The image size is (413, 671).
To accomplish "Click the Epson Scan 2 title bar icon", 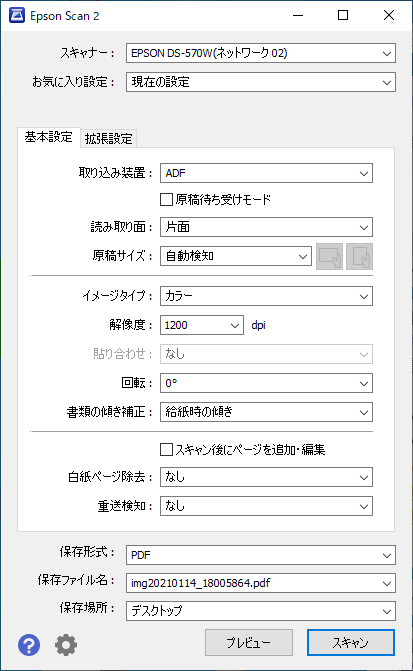I will (x=17, y=16).
